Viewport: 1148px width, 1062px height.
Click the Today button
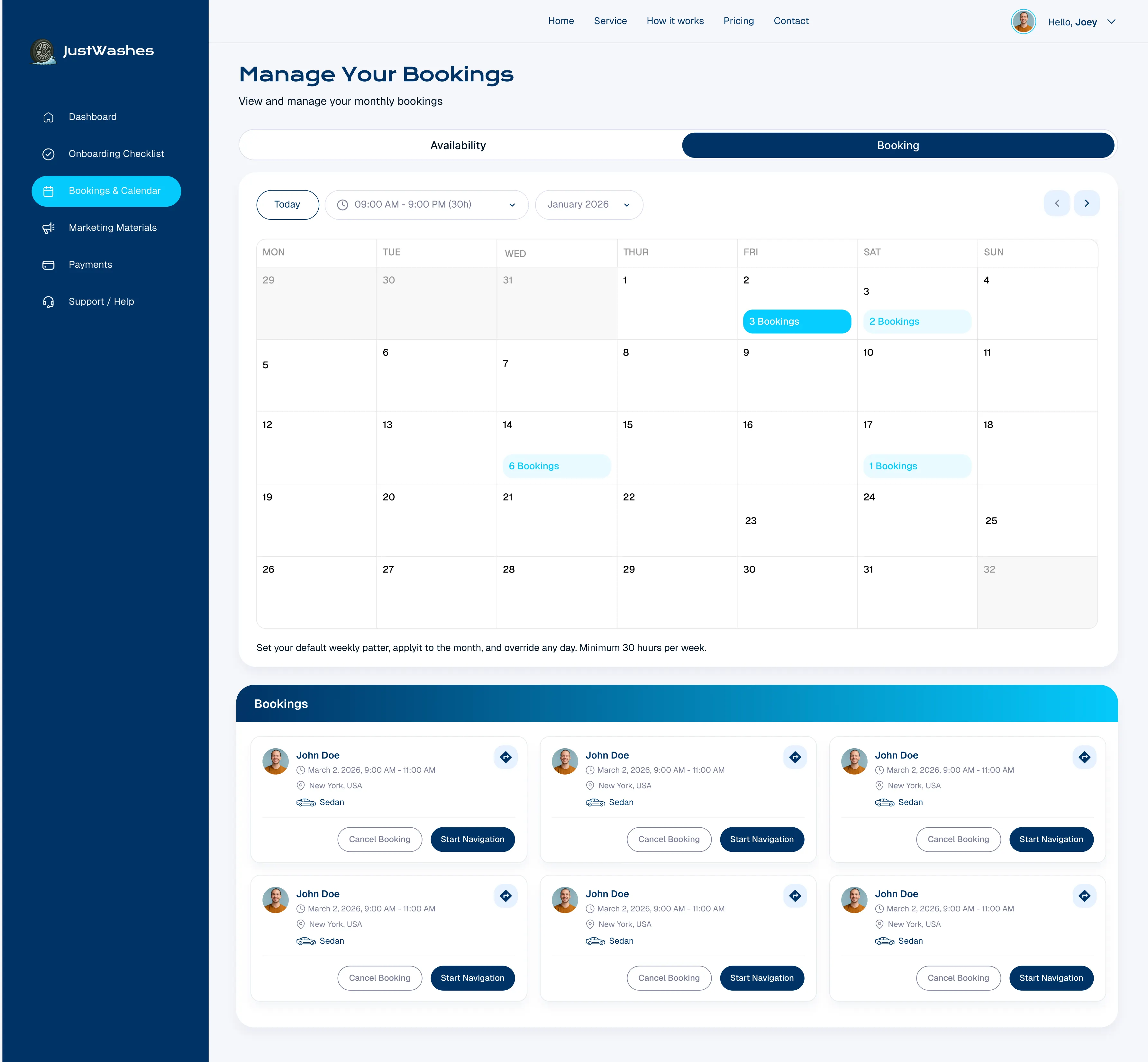[x=287, y=204]
